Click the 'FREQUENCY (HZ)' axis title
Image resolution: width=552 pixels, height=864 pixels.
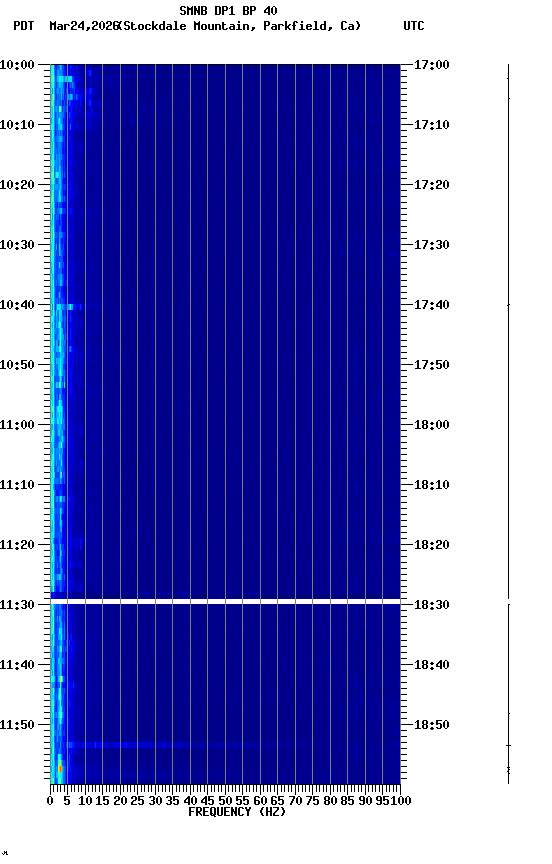pyautogui.click(x=237, y=813)
